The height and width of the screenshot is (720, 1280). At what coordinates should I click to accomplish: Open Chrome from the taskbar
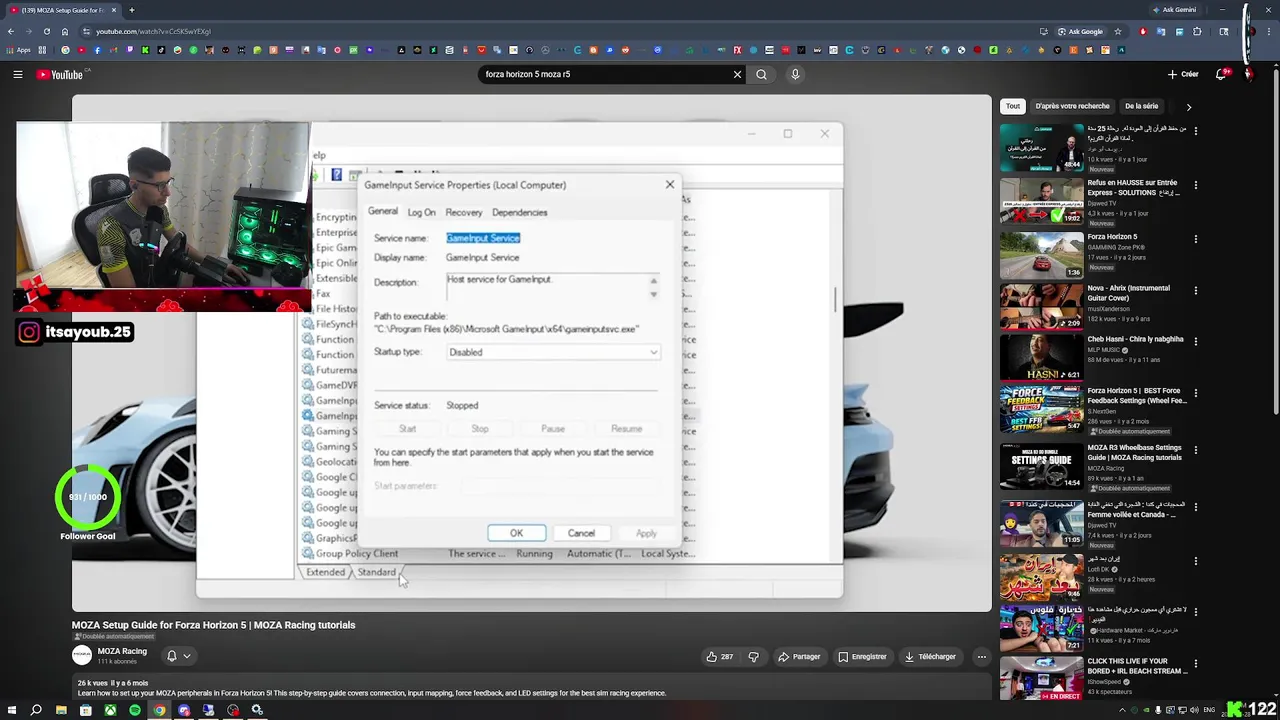point(159,710)
